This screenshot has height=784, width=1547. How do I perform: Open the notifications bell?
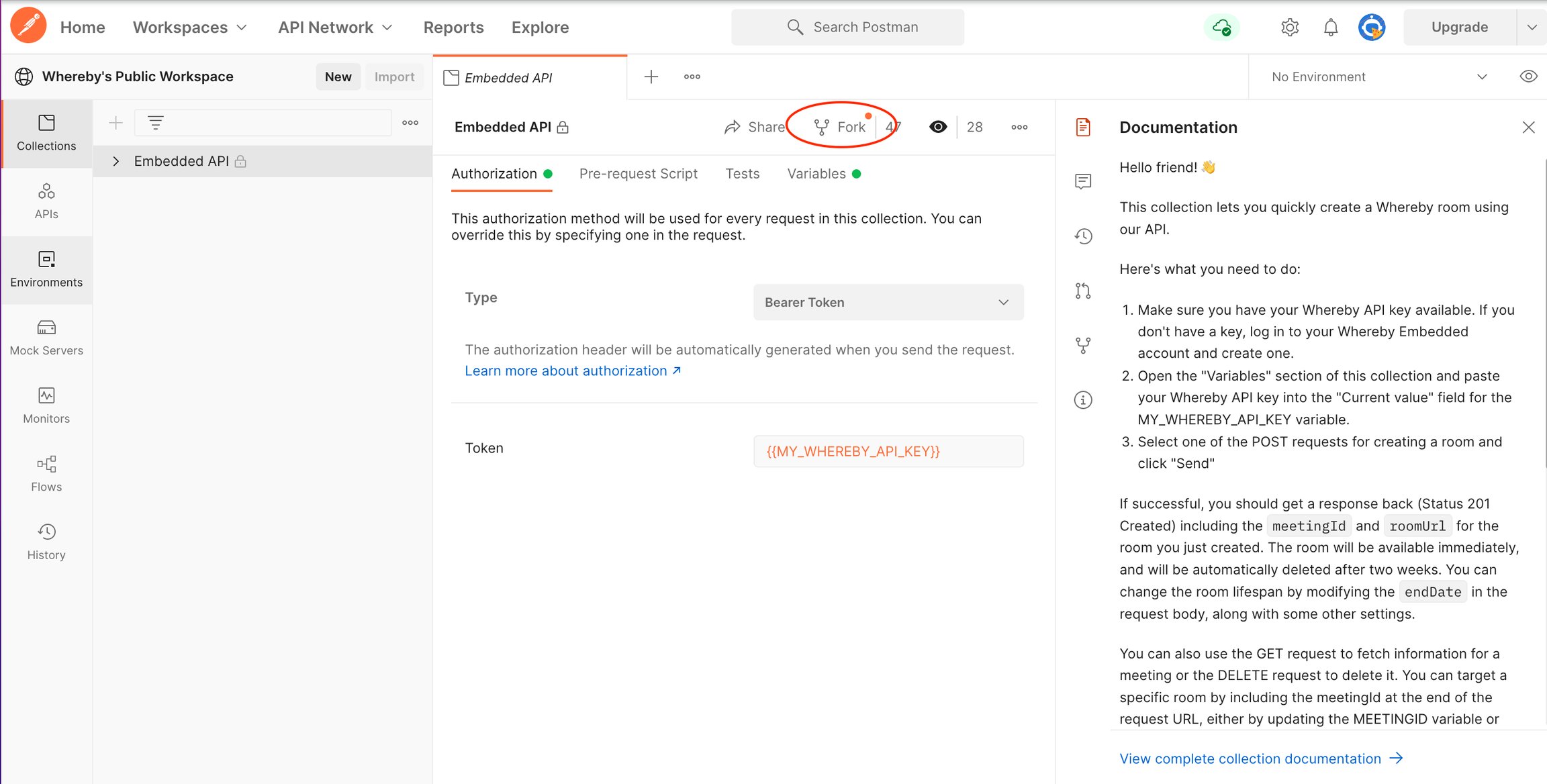coord(1330,28)
